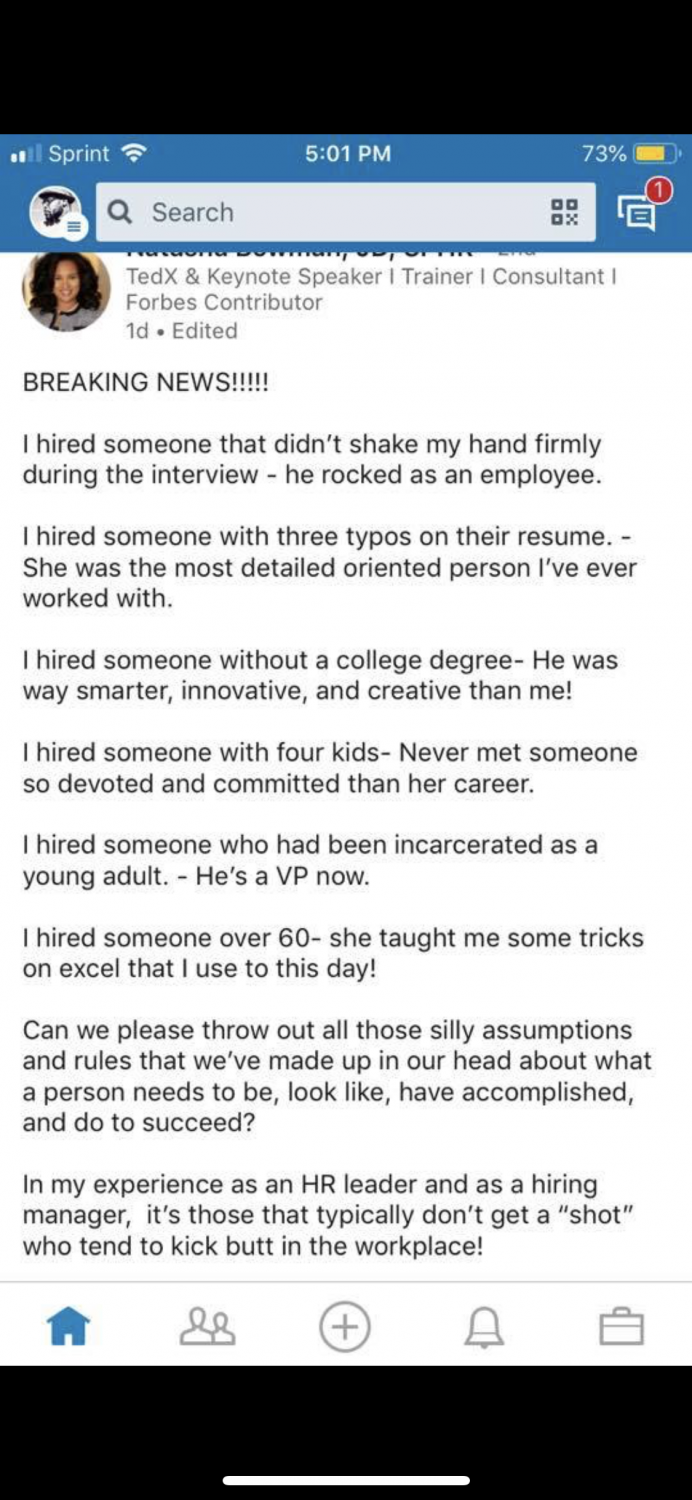Tap the 'BREAKING NEWS!!!!!' post heading
Viewport: 692px width, 1500px height.
(x=146, y=382)
